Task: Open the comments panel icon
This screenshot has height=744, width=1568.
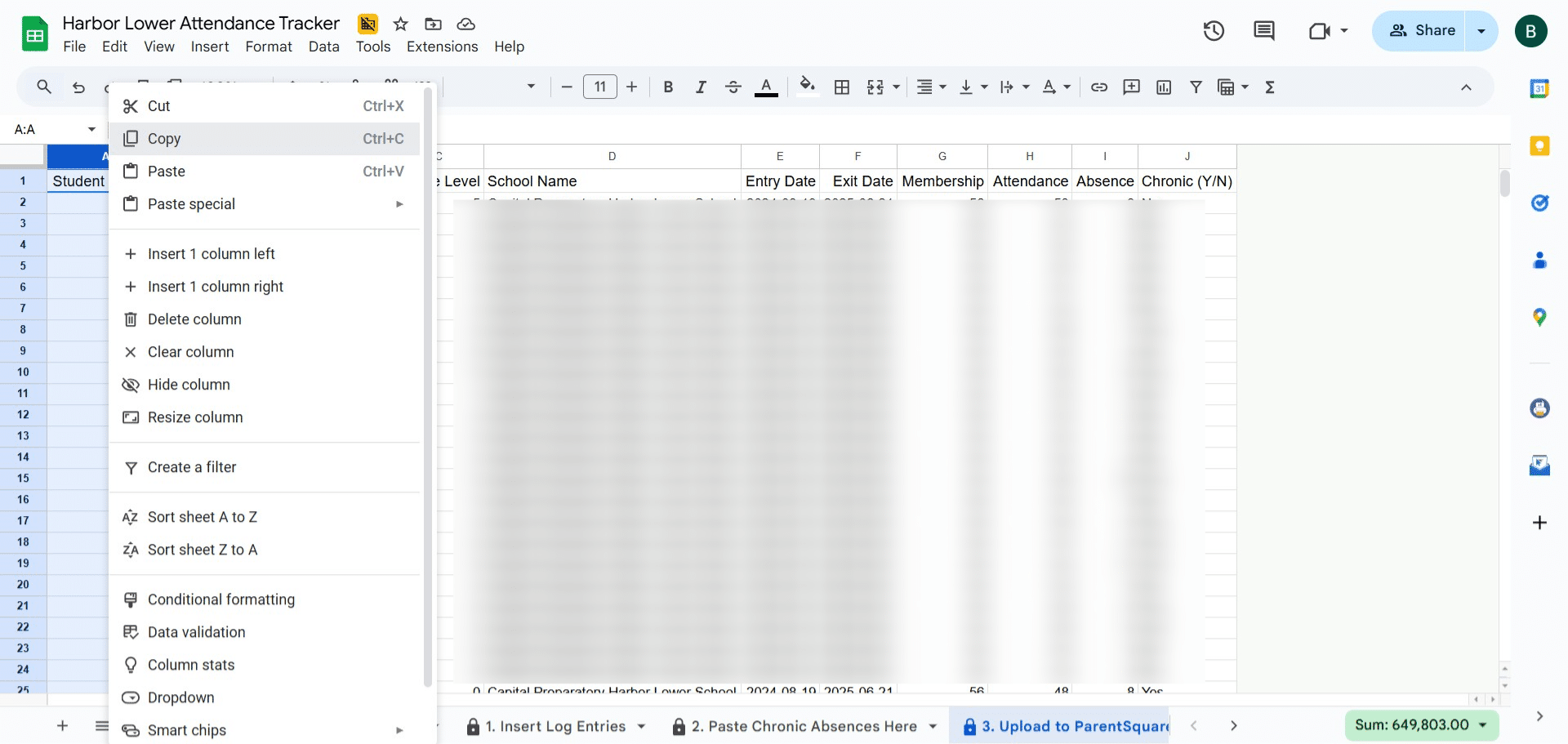Action: point(1263,31)
